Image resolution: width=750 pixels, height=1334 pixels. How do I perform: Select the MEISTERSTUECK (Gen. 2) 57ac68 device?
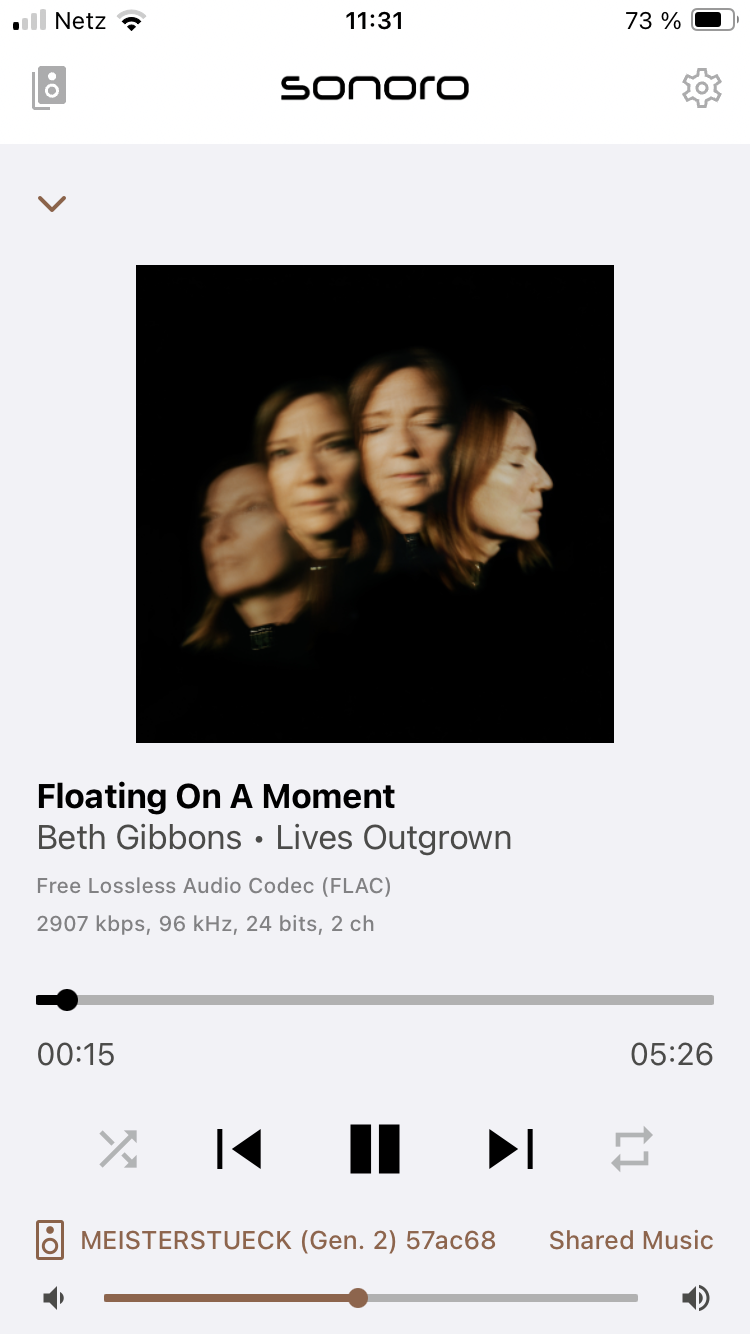pos(288,1241)
